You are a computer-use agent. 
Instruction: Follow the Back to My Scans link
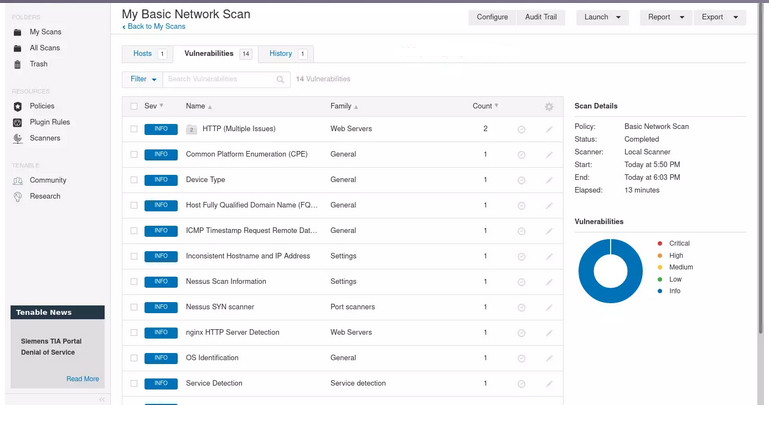(x=154, y=27)
